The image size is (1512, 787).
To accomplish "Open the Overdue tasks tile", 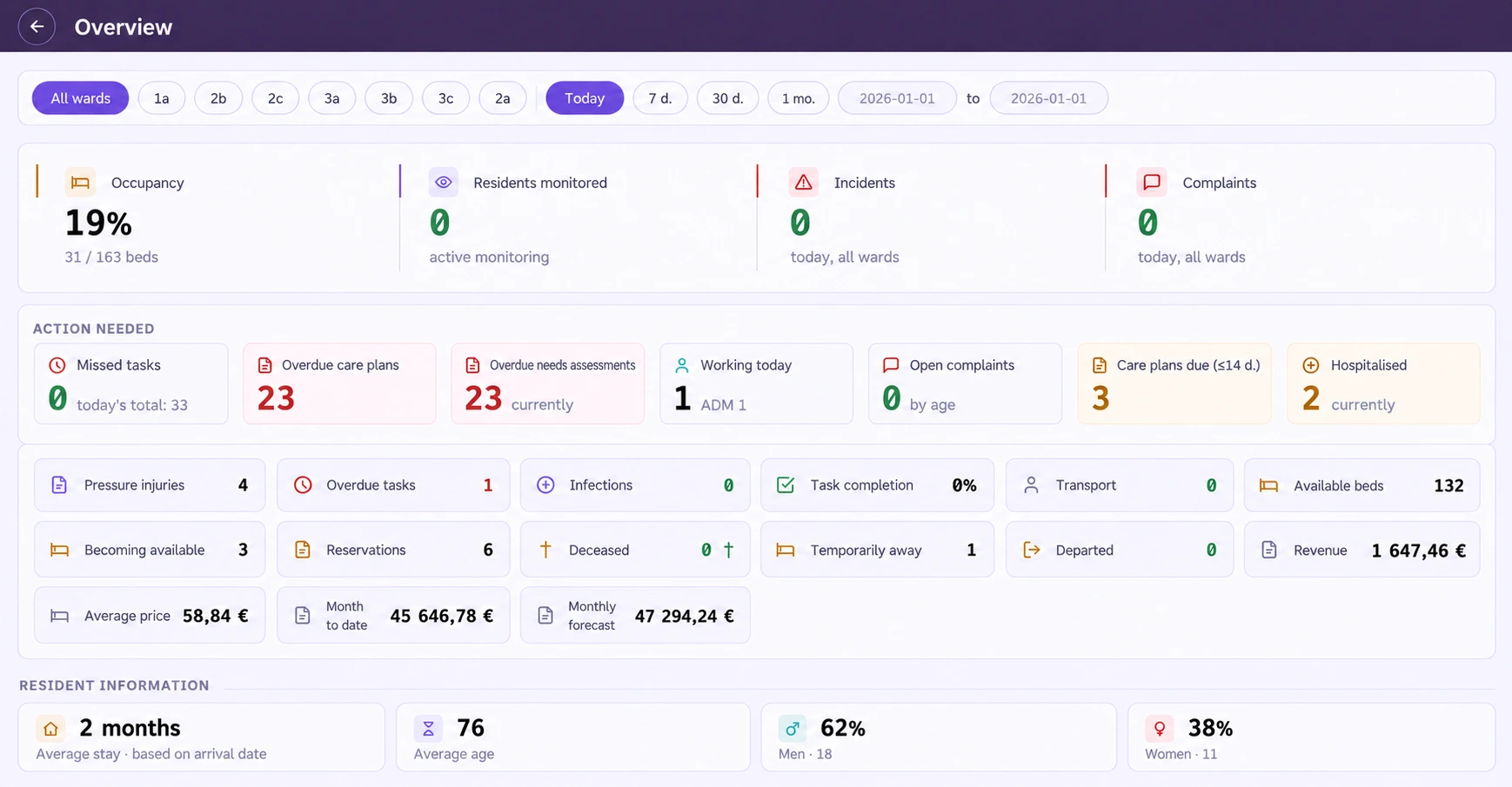I will [393, 485].
